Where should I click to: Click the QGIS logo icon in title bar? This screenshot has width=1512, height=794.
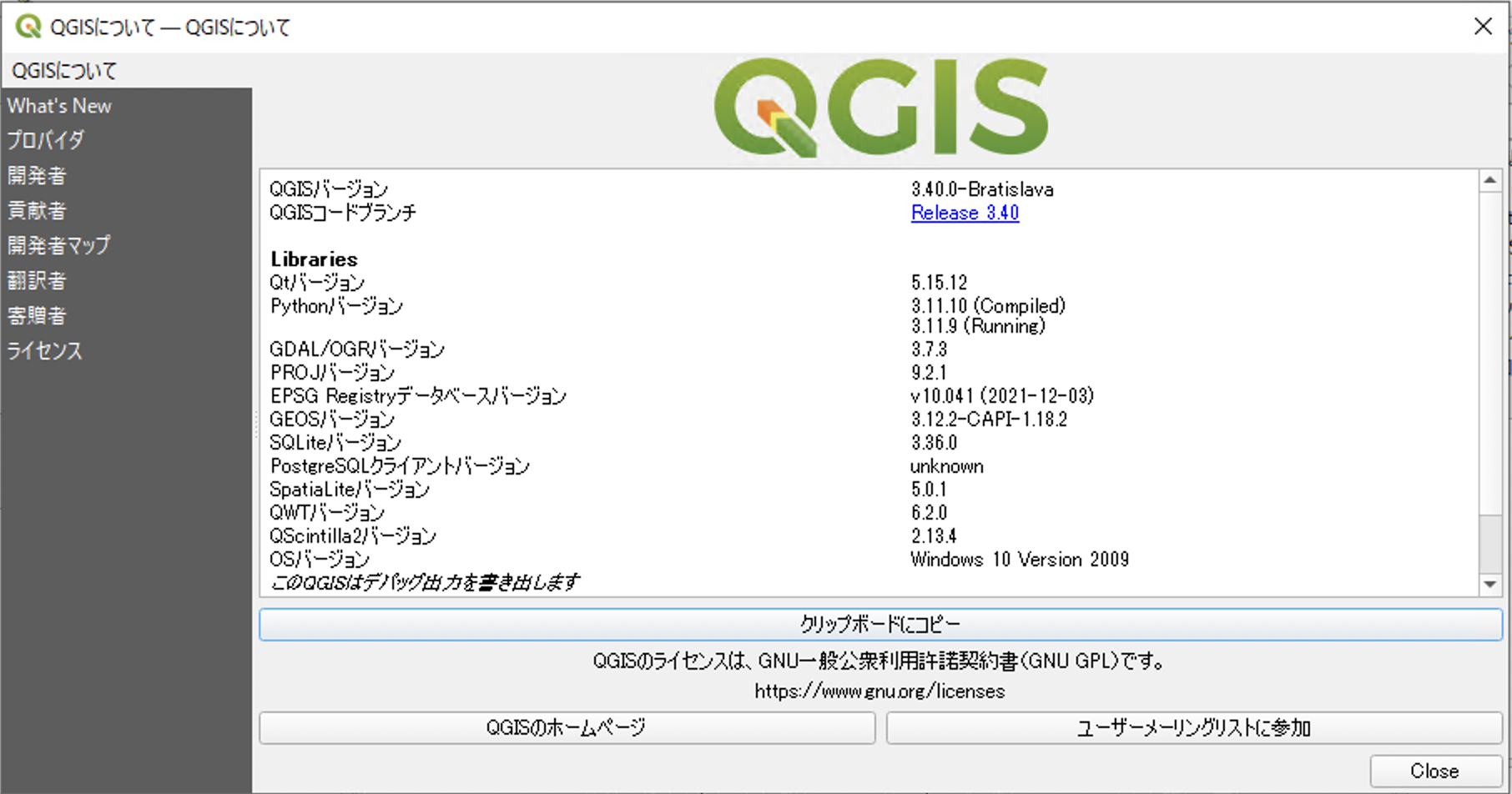[29, 27]
